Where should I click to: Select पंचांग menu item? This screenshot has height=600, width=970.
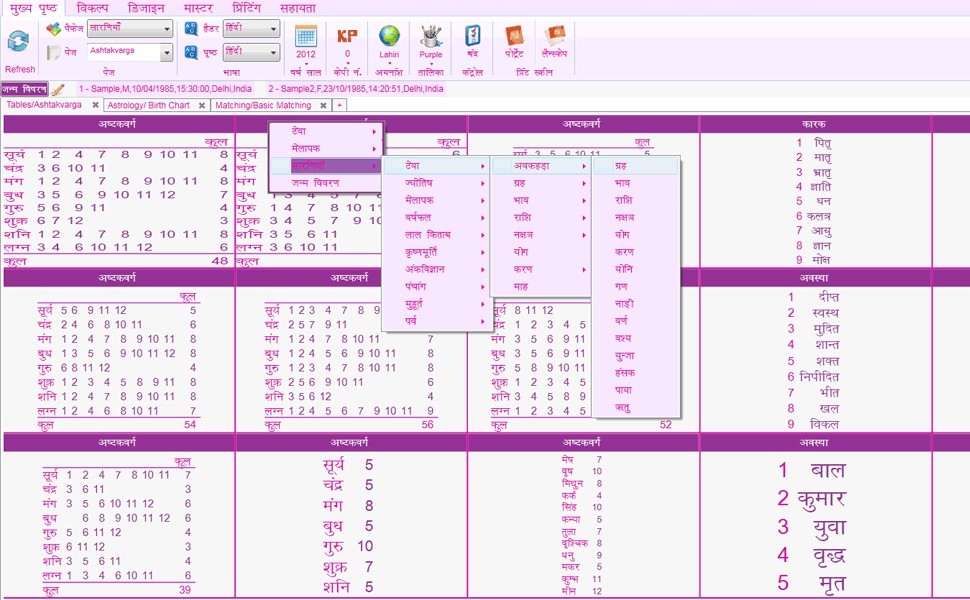437,287
